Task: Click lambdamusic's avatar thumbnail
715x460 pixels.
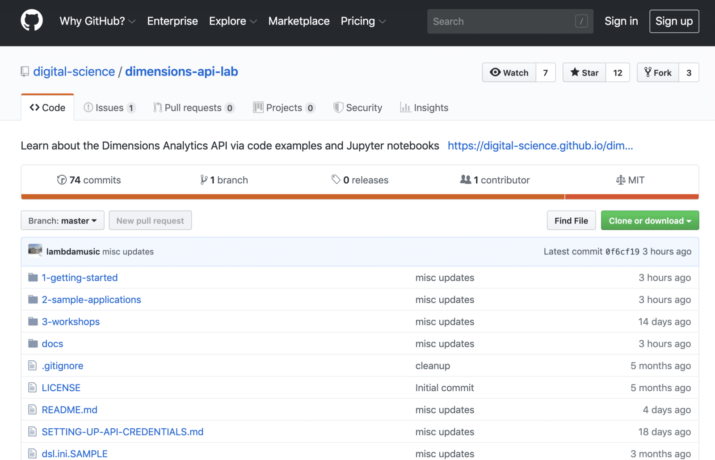Action: point(35,251)
